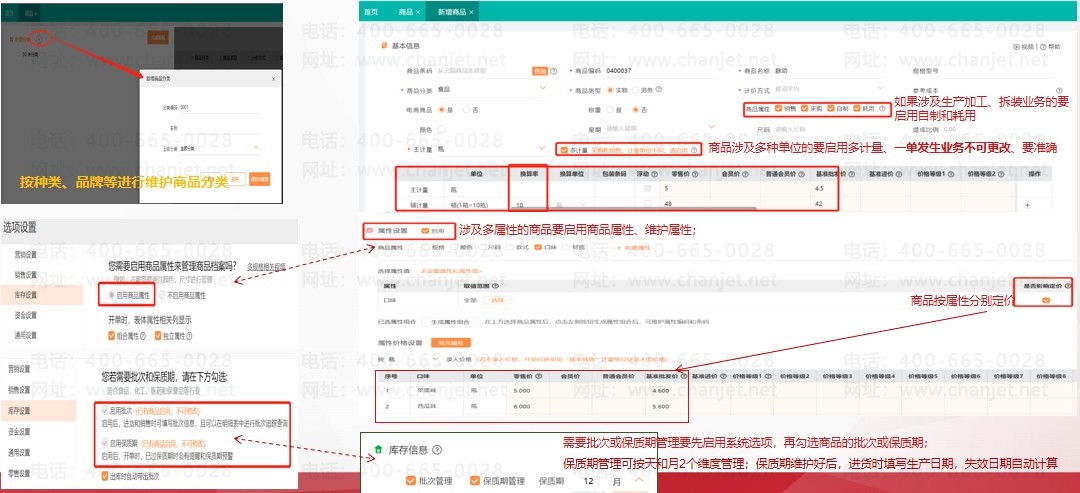Viewport: 1080px width, 493px height.
Task: Expand the 主计量 unit dropdown
Action: pyautogui.click(x=542, y=148)
